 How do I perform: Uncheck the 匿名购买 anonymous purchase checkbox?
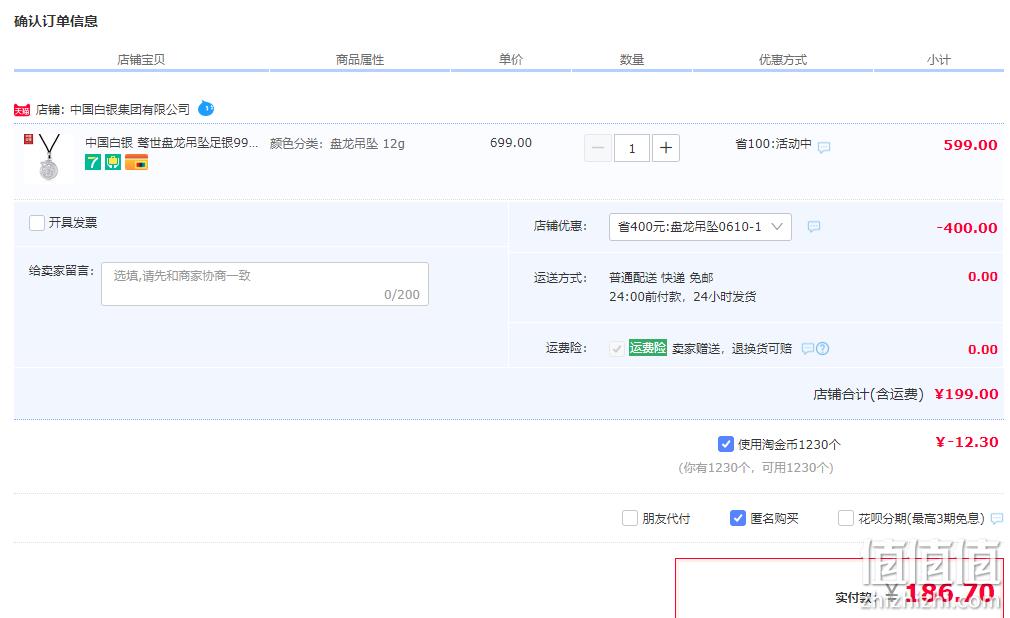point(738,518)
